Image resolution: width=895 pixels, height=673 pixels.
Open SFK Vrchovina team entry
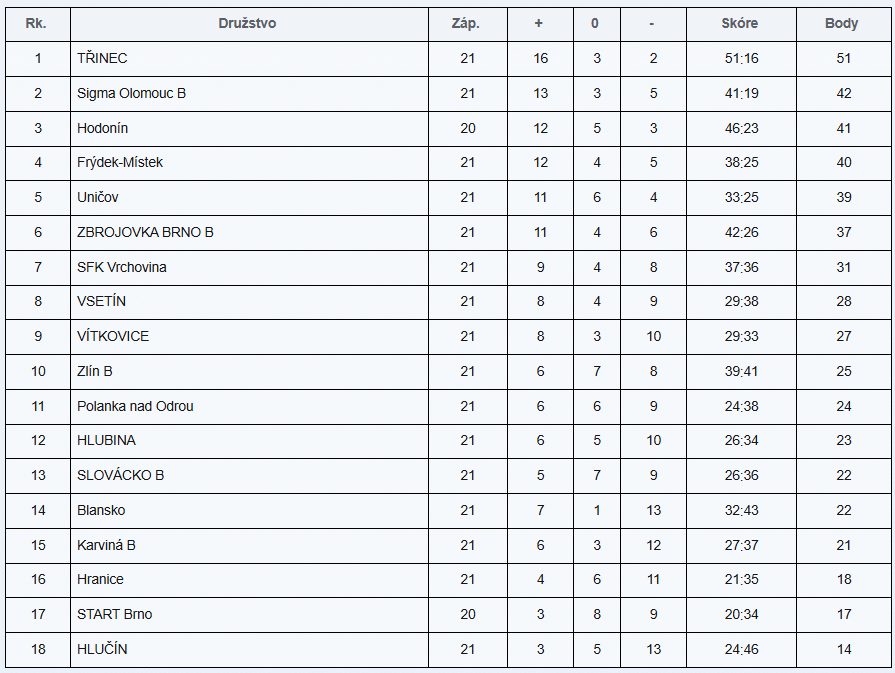tap(122, 267)
